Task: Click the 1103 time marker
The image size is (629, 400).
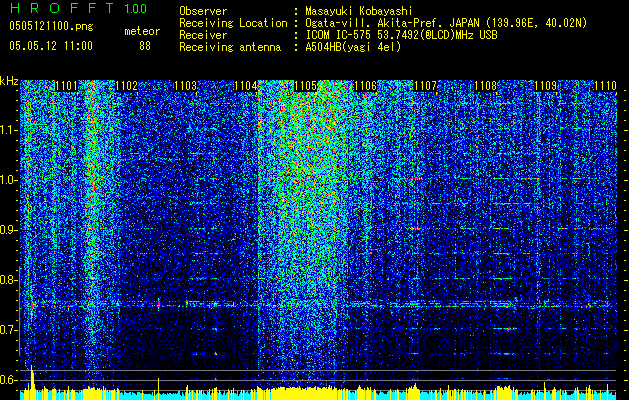Action: point(186,86)
